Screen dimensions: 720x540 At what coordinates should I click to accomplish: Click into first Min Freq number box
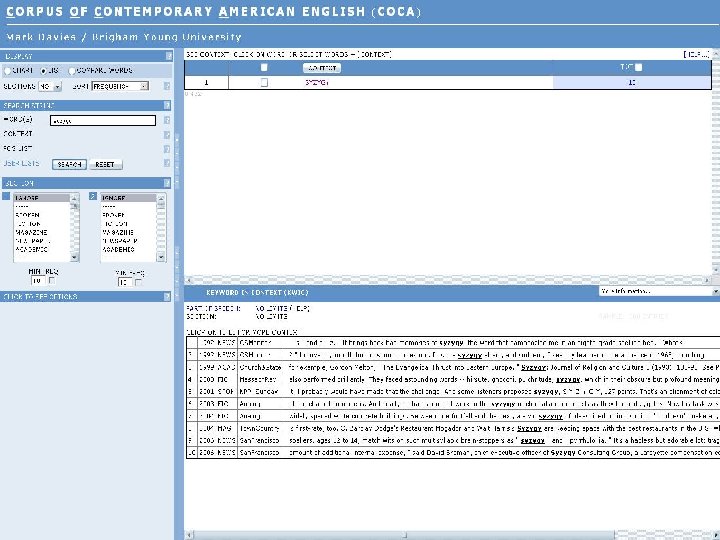38,281
